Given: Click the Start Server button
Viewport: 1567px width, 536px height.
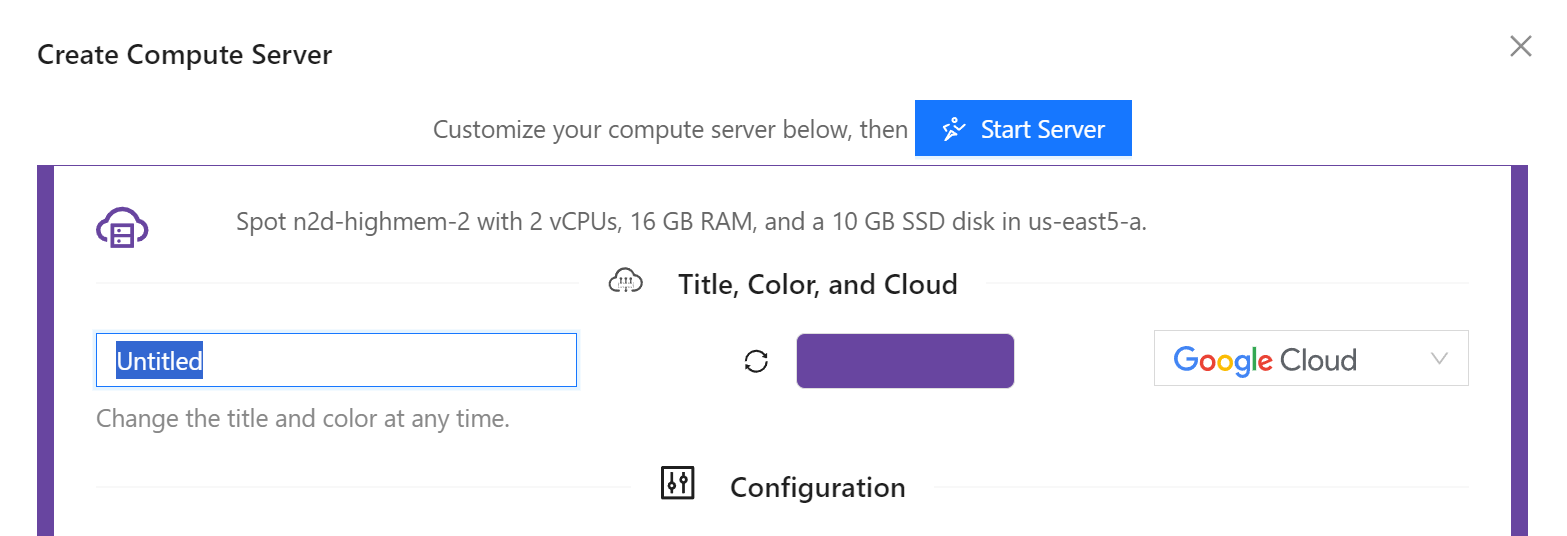Looking at the screenshot, I should tap(1023, 129).
